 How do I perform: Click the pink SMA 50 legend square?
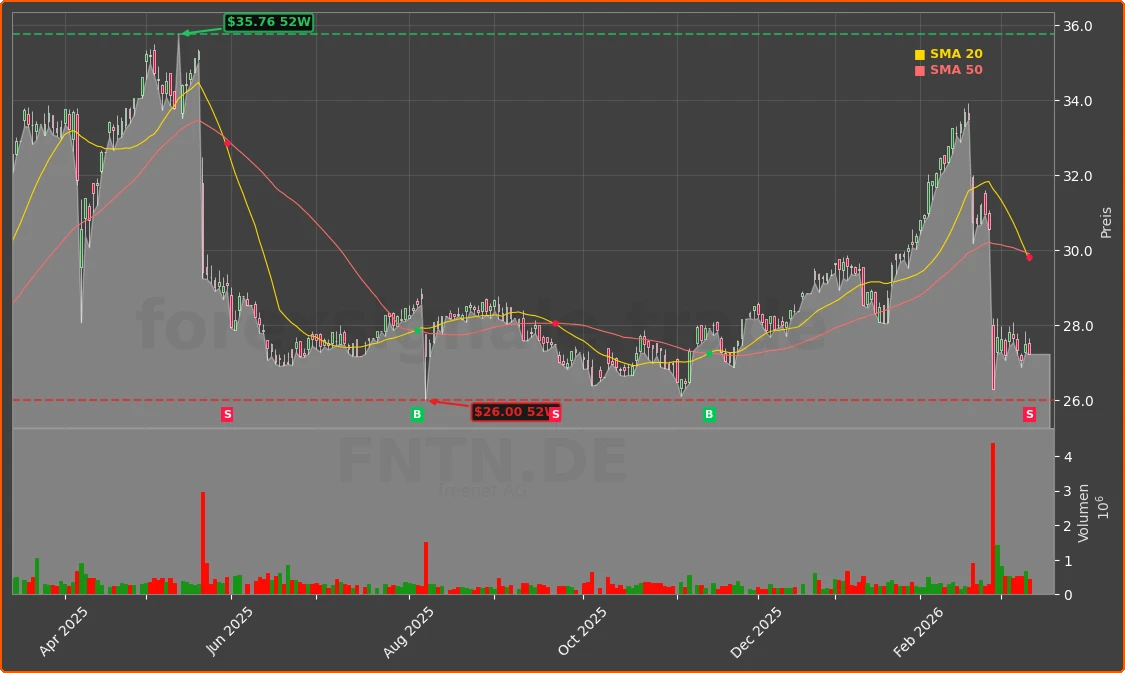pos(918,69)
